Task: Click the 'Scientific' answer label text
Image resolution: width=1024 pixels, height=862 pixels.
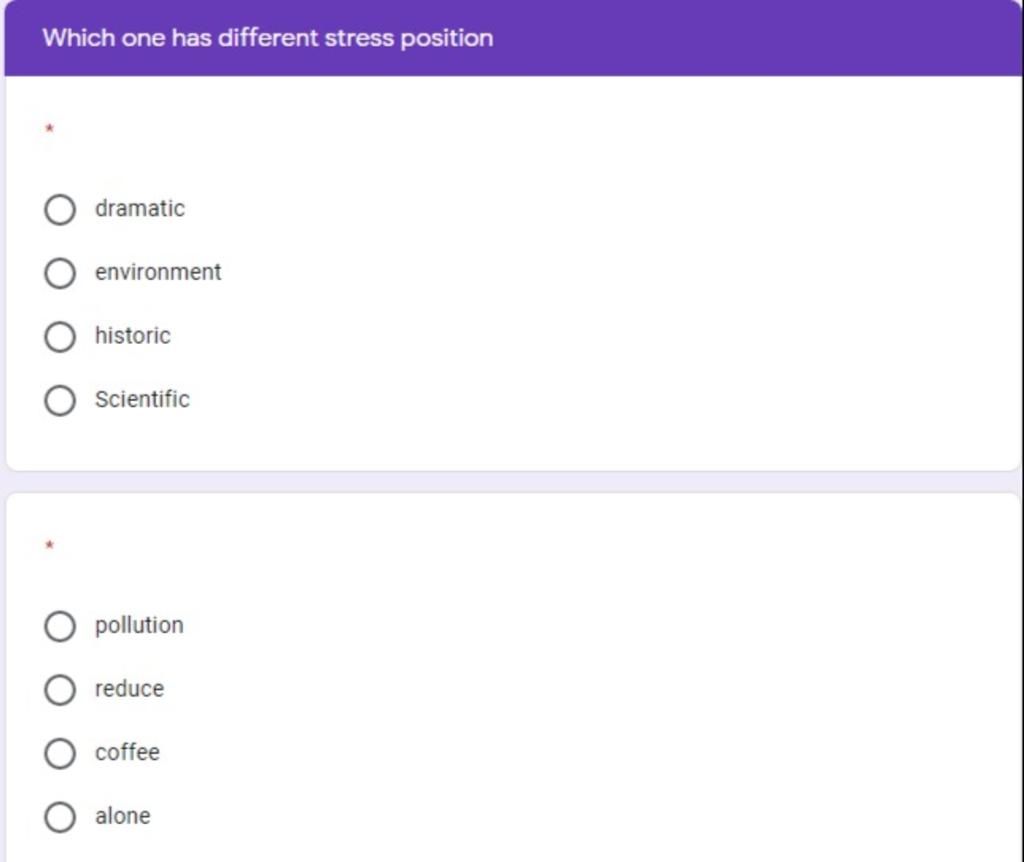Action: [x=142, y=398]
